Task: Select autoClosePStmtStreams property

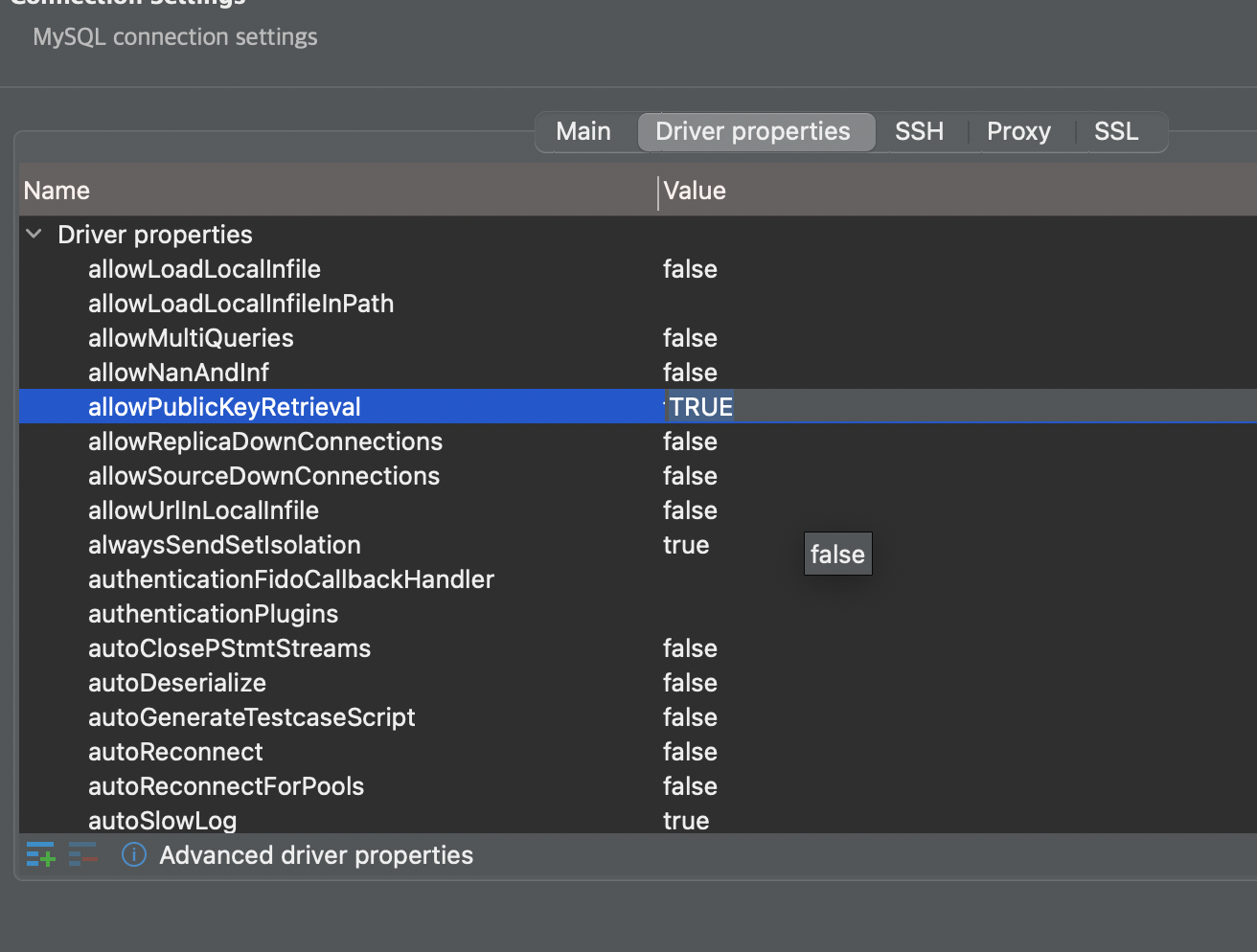Action: pyautogui.click(x=229, y=648)
